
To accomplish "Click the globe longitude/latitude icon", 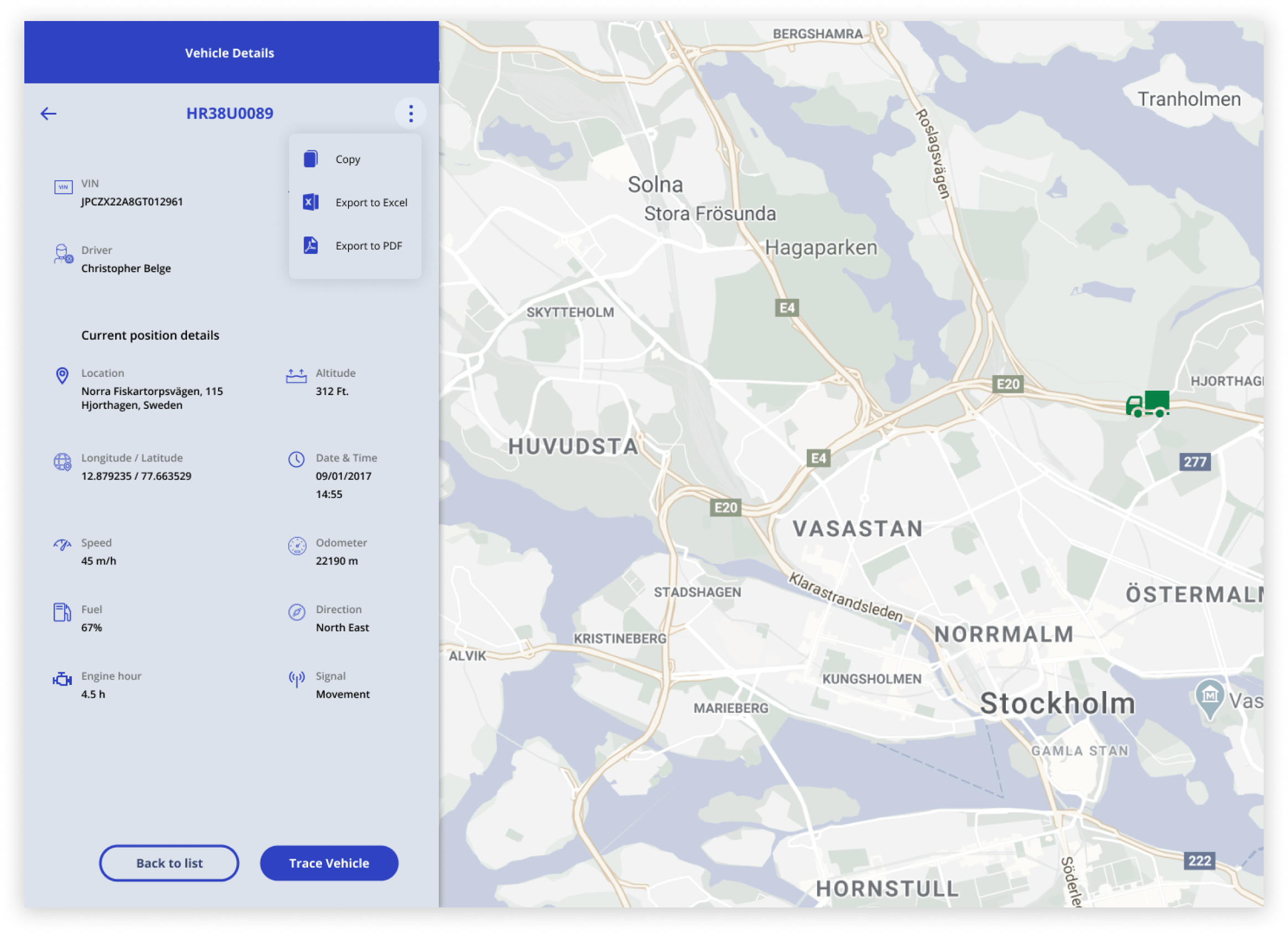I will click(63, 461).
